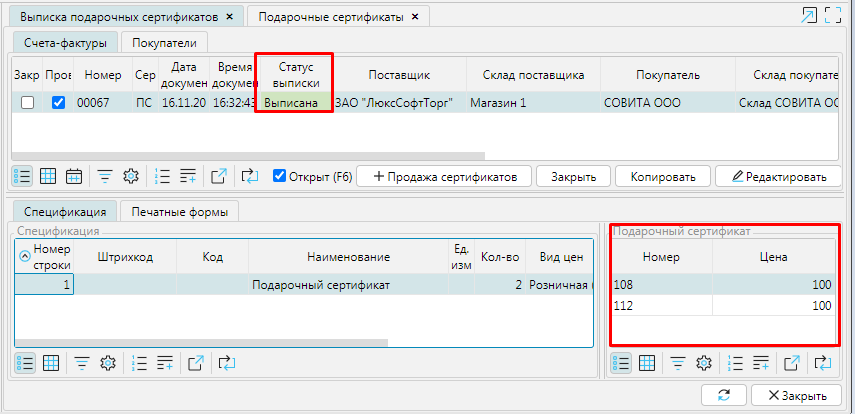Viewport: 855px width, 414px height.
Task: Click the refresh button next to Закрыть
Action: click(723, 395)
